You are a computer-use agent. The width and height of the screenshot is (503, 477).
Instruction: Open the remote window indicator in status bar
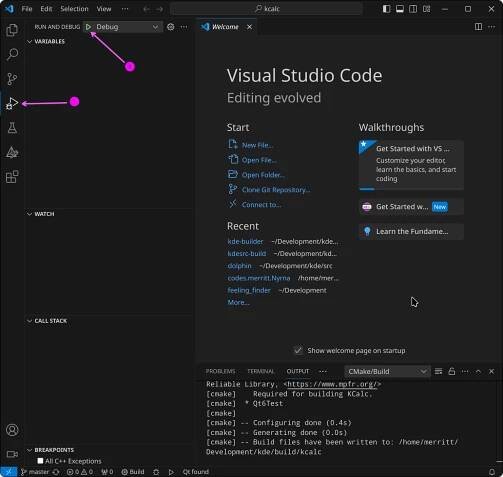click(8, 472)
